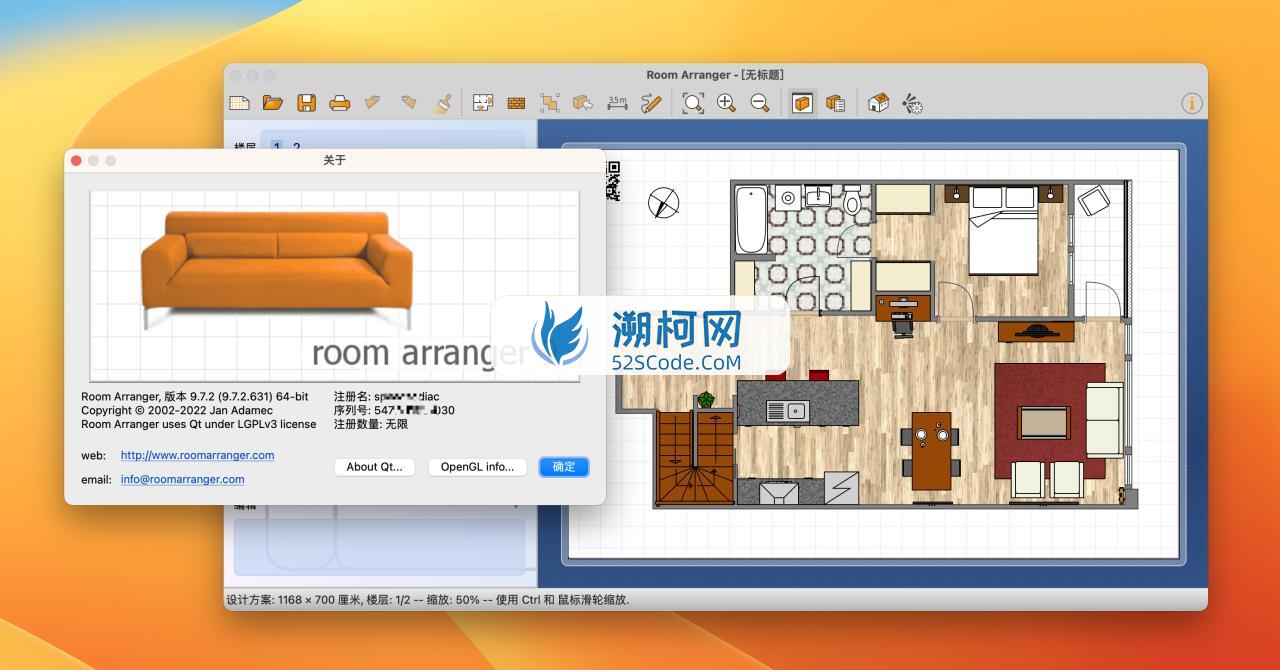Image resolution: width=1280 pixels, height=670 pixels.
Task: Select the dining table with plates
Action: click(931, 449)
